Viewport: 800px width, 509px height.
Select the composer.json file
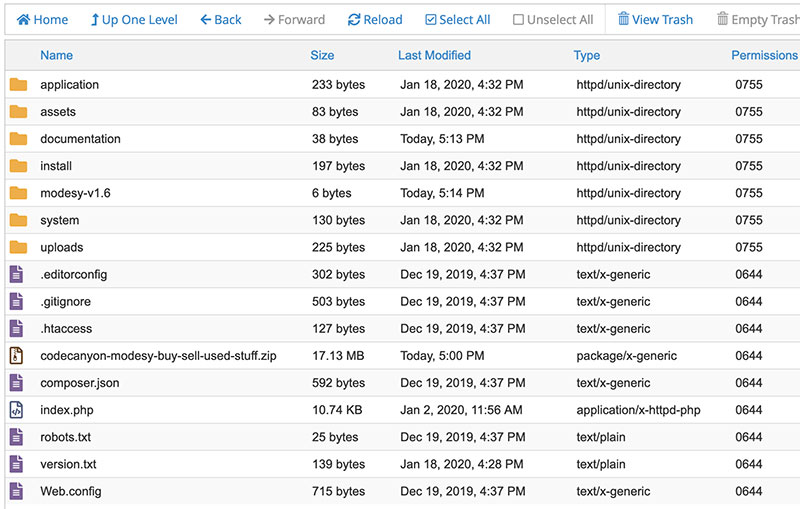coord(80,382)
